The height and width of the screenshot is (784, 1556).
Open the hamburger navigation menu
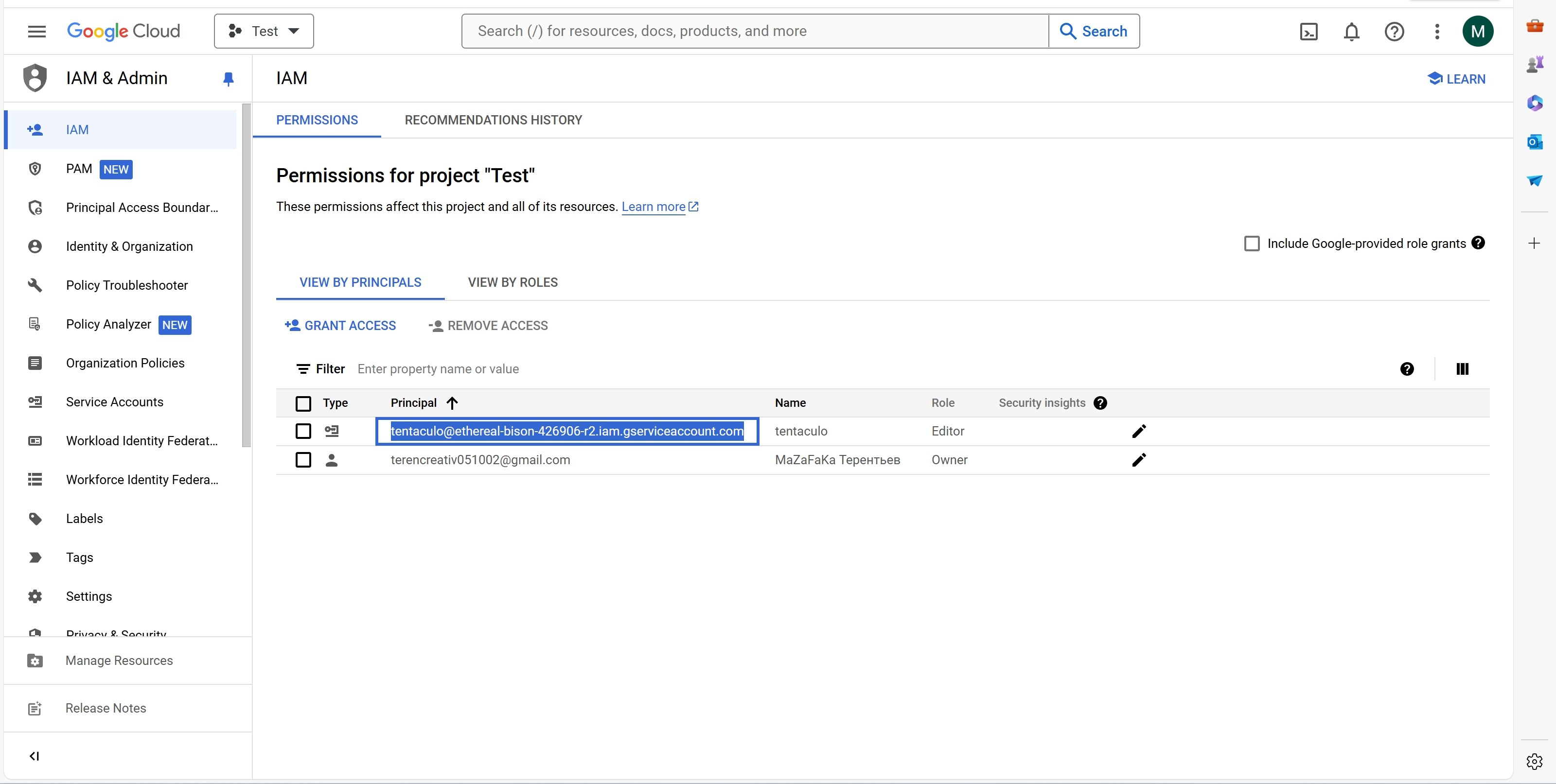coord(37,32)
